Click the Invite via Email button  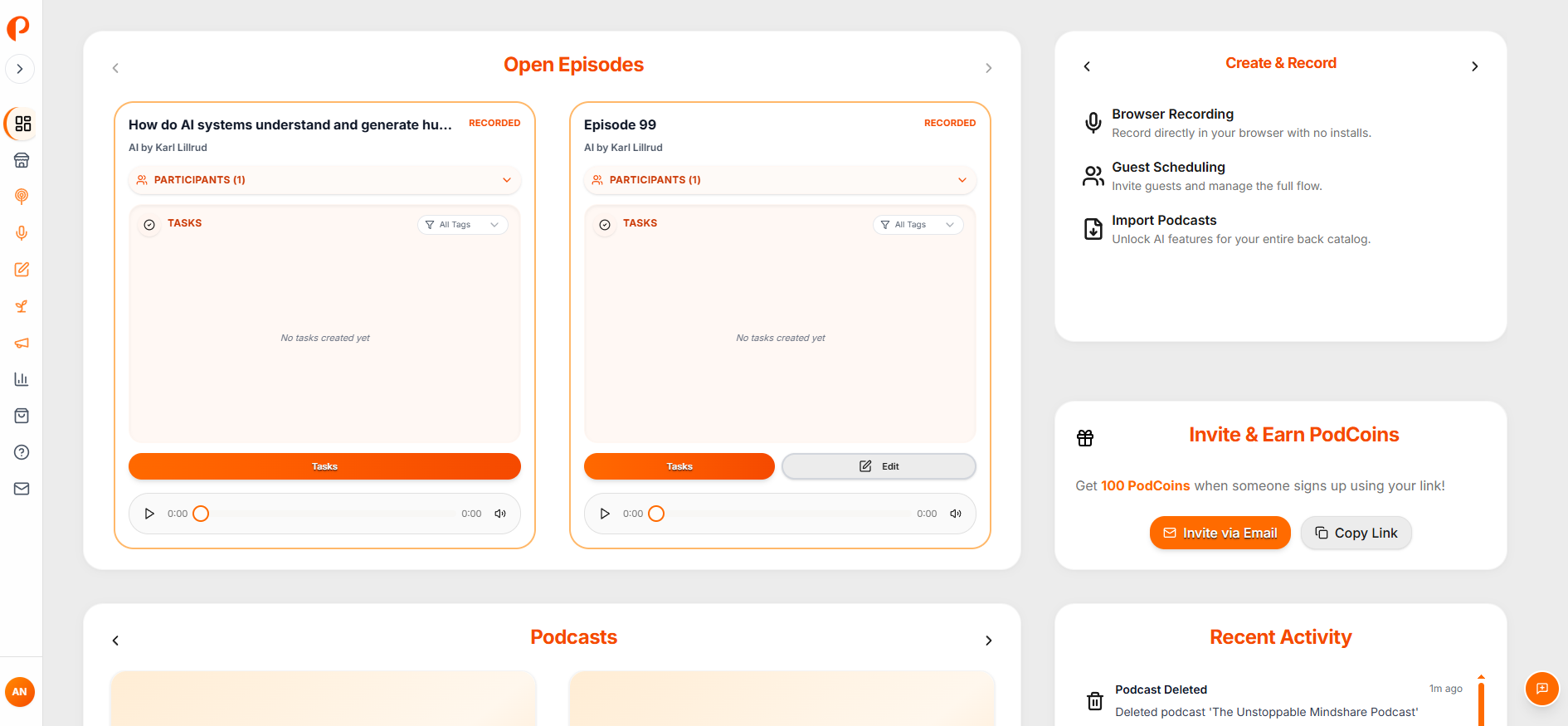click(x=1220, y=533)
